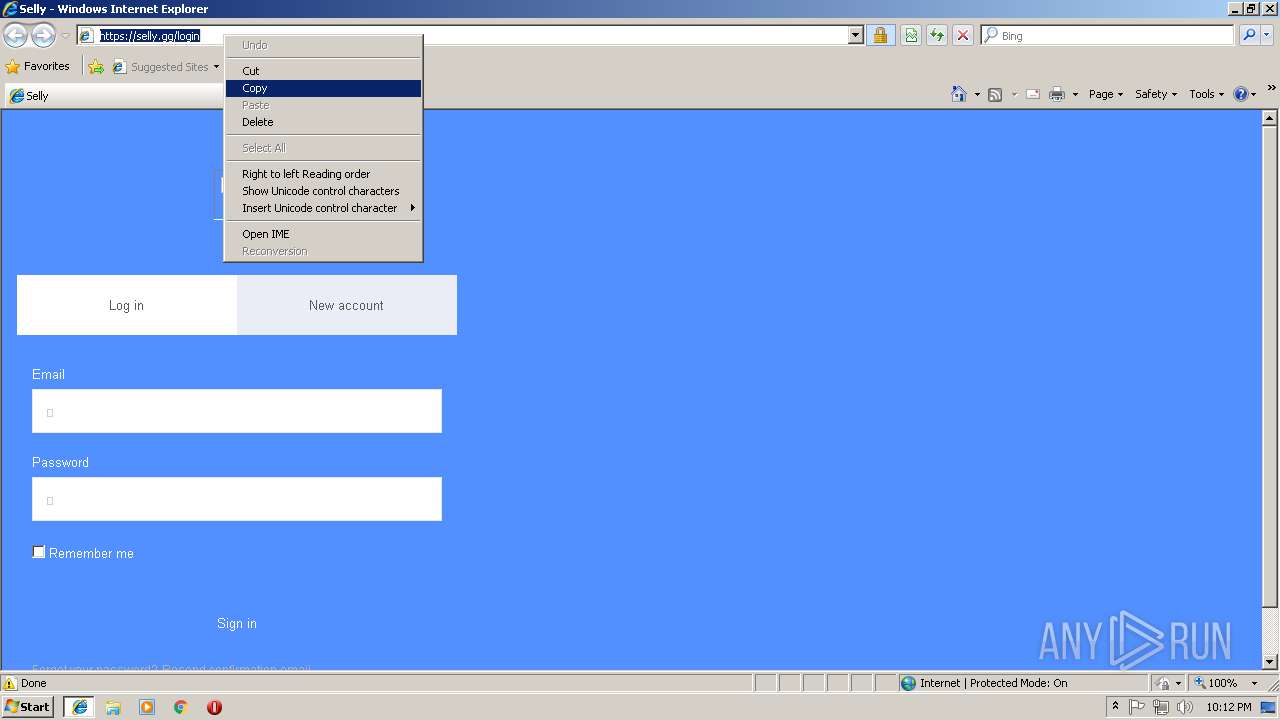Tick the Remember me checkbox

pyautogui.click(x=39, y=552)
